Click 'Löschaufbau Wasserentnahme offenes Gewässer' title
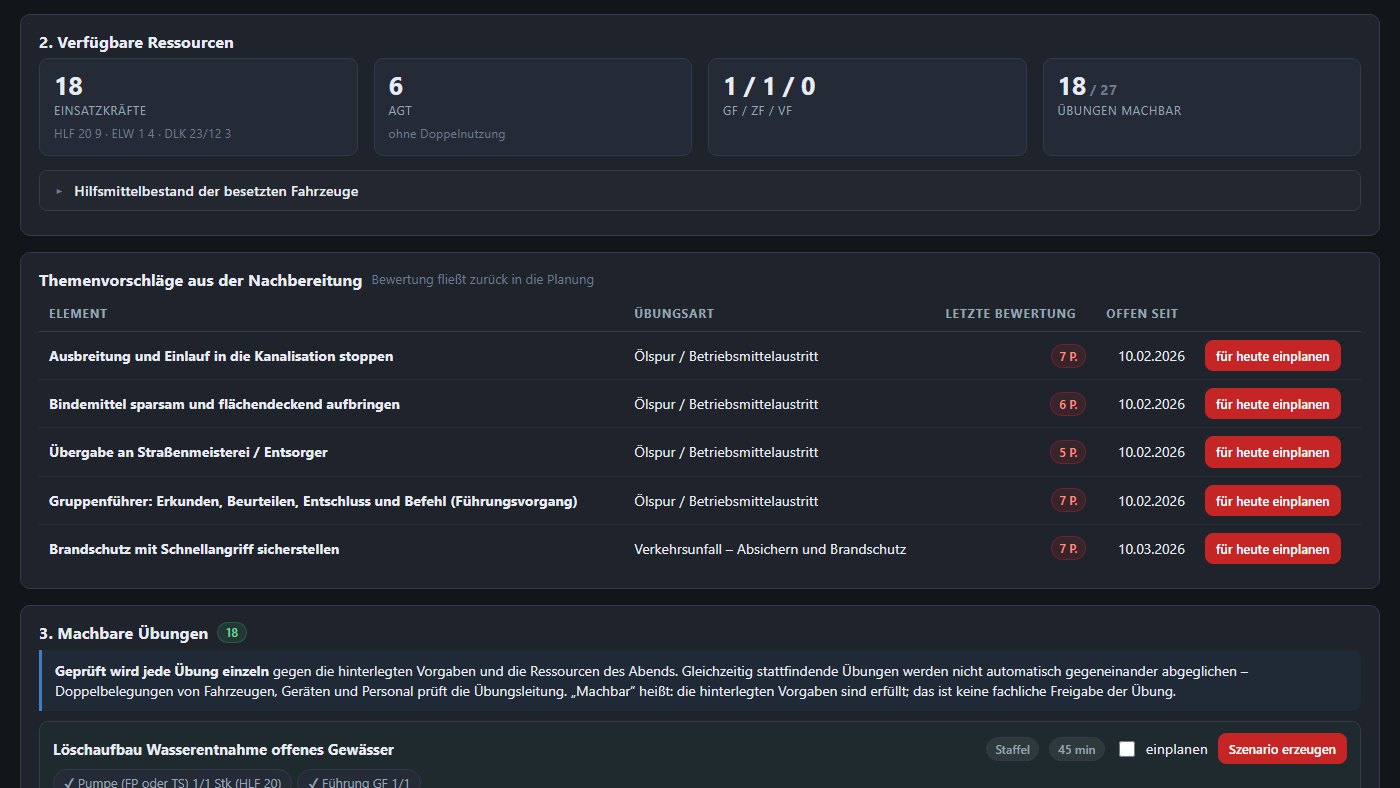The width and height of the screenshot is (1400, 788). [x=223, y=749]
